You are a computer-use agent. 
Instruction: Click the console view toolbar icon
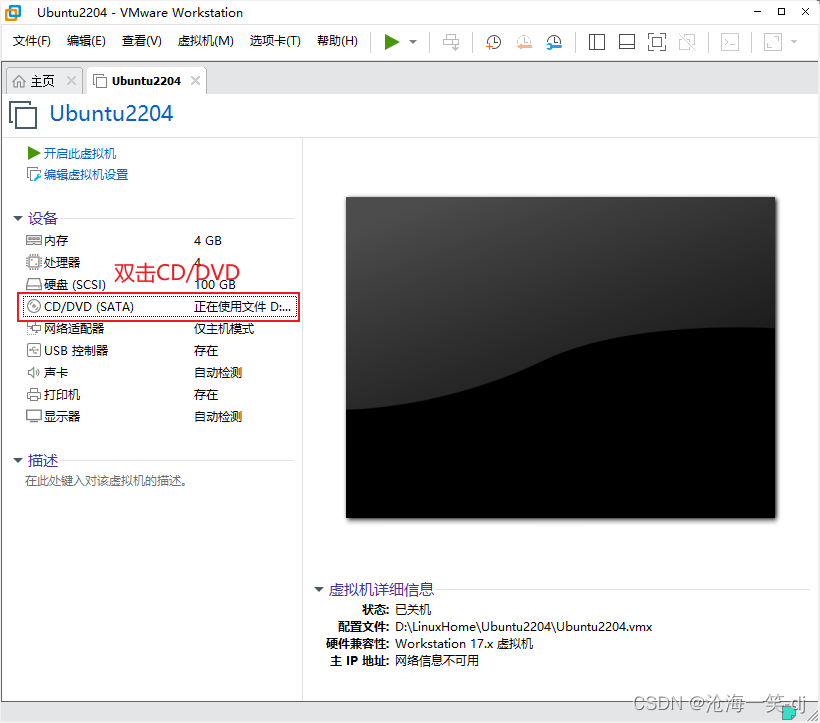point(730,42)
